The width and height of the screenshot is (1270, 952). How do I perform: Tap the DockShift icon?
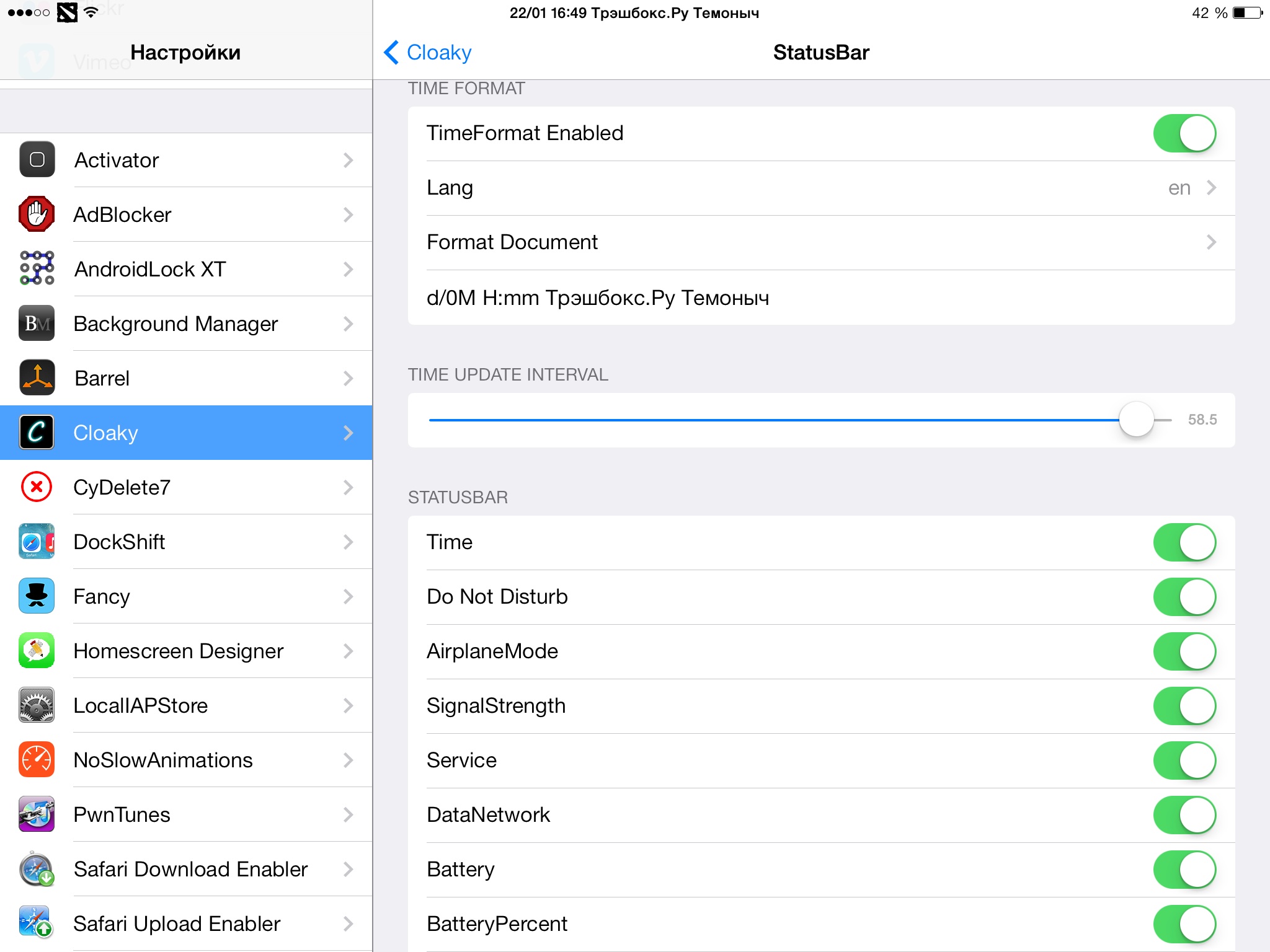tap(37, 541)
